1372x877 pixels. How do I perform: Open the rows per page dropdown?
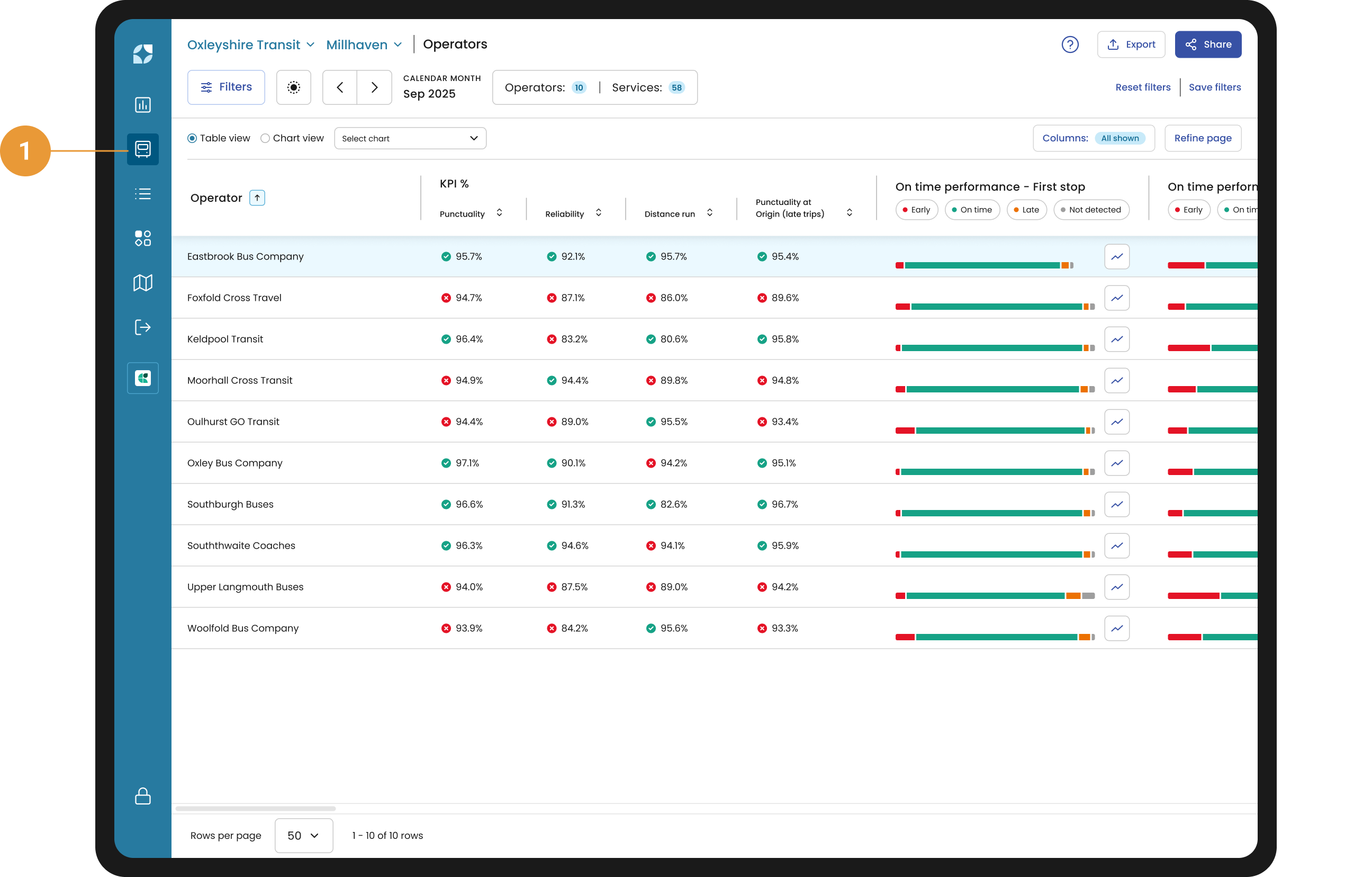click(304, 835)
